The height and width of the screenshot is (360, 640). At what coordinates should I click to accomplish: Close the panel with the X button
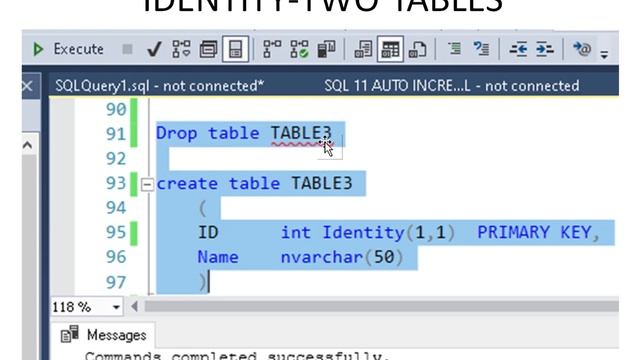tap(28, 86)
